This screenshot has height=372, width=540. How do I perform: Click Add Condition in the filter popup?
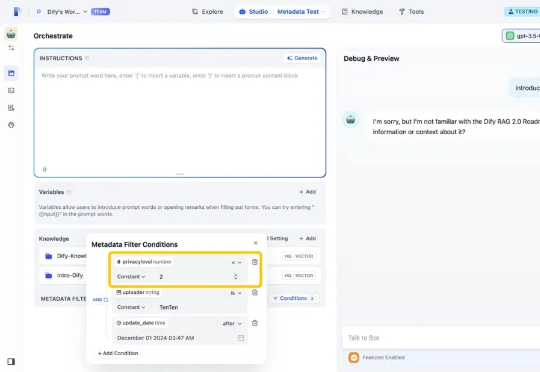coord(118,353)
